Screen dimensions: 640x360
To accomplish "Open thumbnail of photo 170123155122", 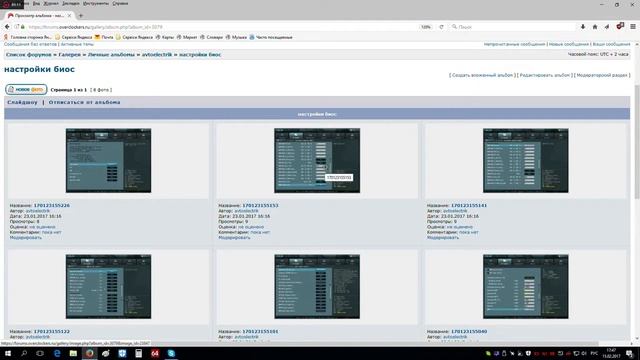I will [x=108, y=287].
